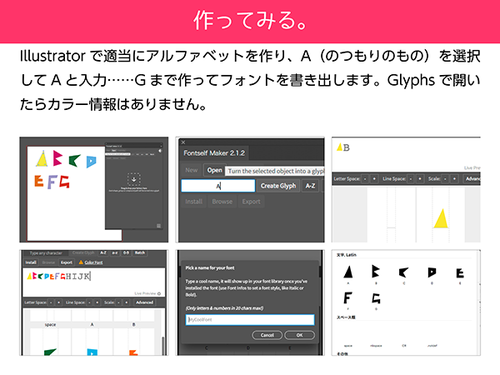Select the magenta B shape on the artboard
The width and height of the screenshot is (500, 375).
coord(58,158)
